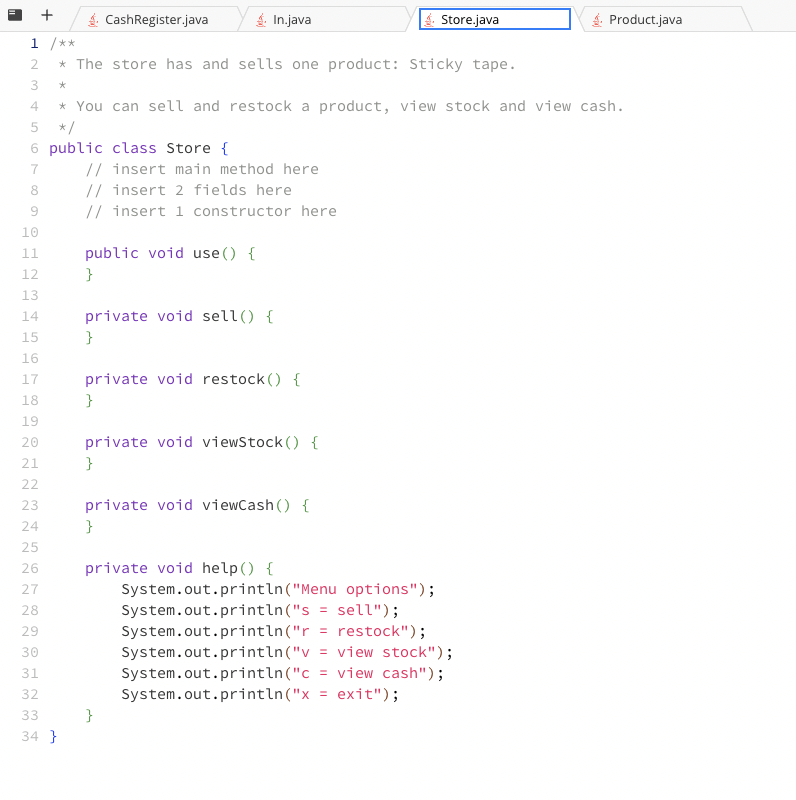Click Java icon on Product.java tab
Image resolution: width=796 pixels, height=800 pixels.
point(597,20)
